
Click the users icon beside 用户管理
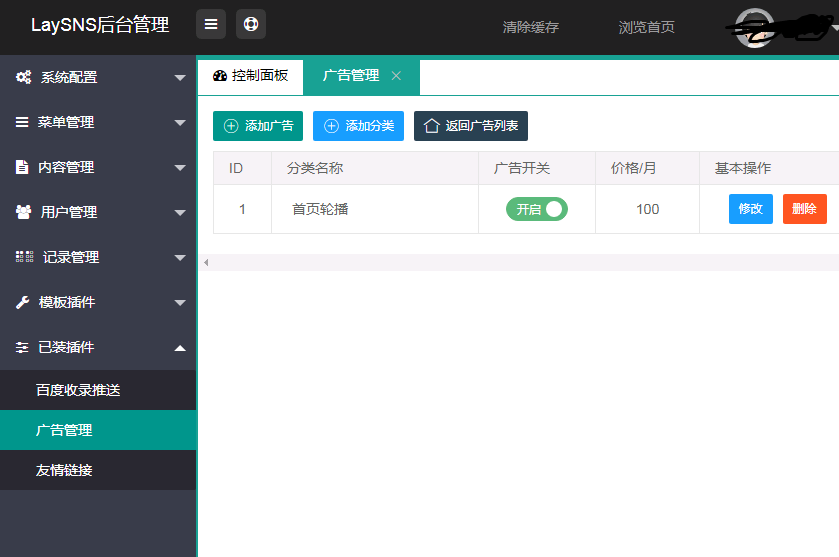23,212
